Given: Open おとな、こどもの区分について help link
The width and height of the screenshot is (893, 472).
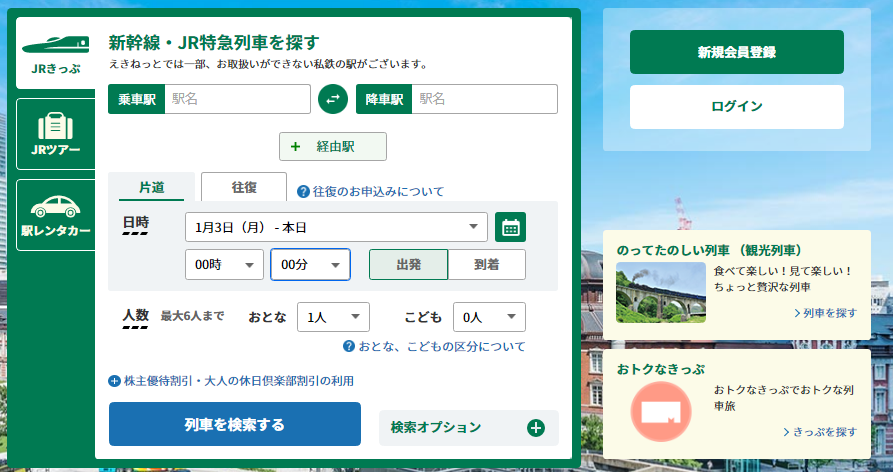Looking at the screenshot, I should (x=441, y=346).
